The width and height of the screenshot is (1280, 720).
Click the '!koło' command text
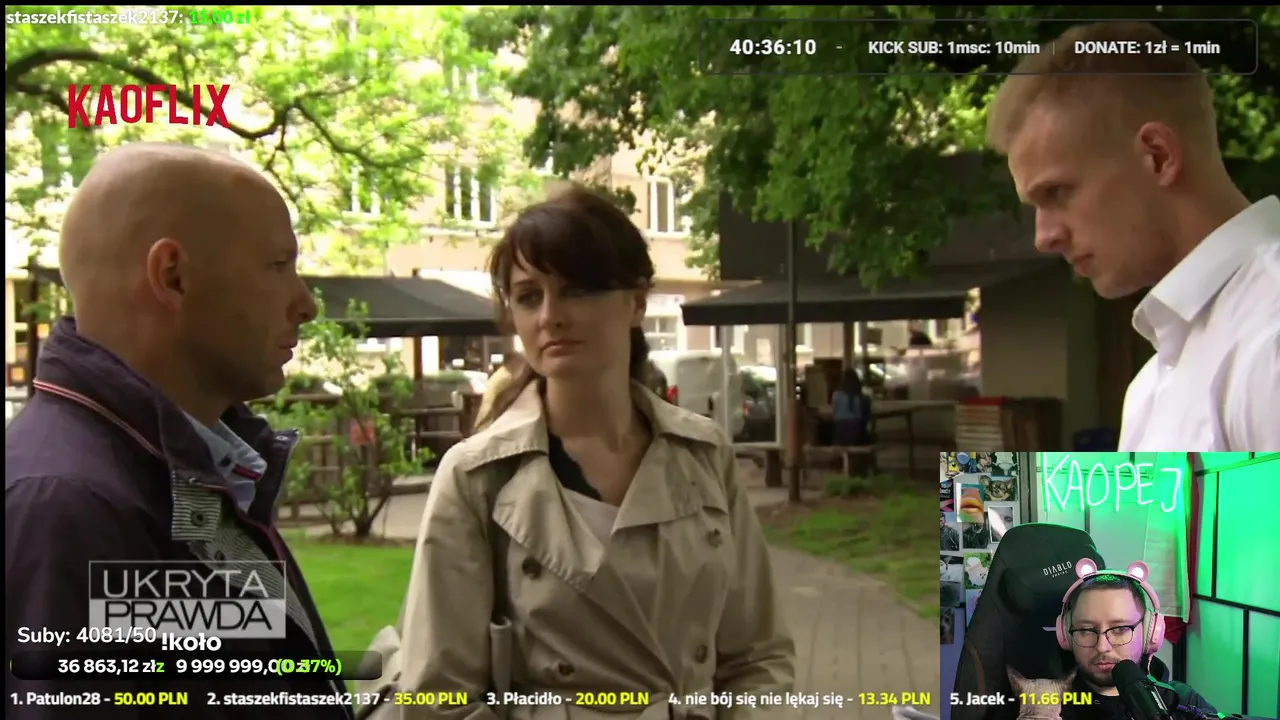click(x=190, y=642)
